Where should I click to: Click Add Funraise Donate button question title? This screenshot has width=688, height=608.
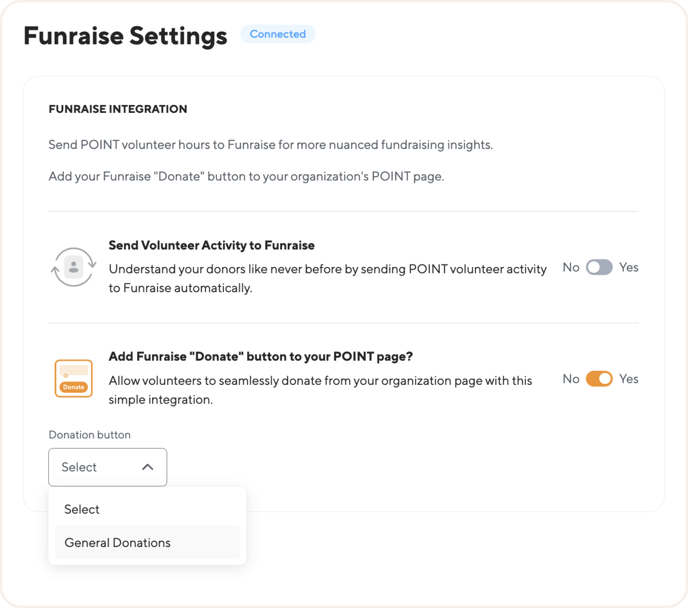(x=261, y=356)
